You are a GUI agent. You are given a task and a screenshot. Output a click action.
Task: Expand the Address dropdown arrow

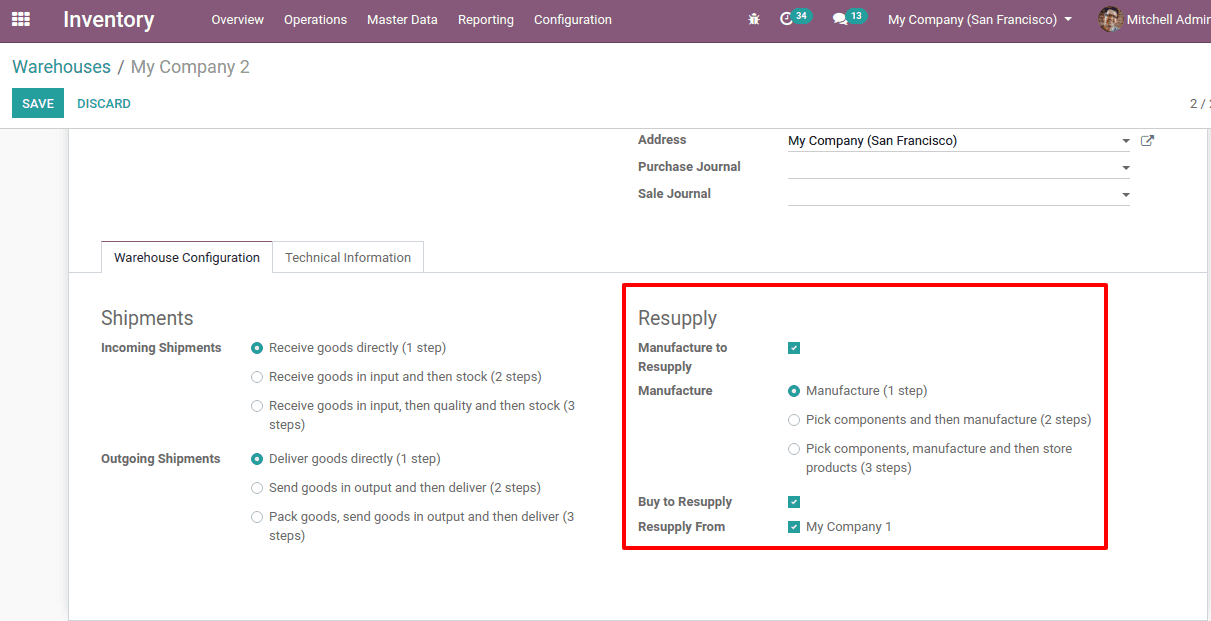pos(1126,141)
